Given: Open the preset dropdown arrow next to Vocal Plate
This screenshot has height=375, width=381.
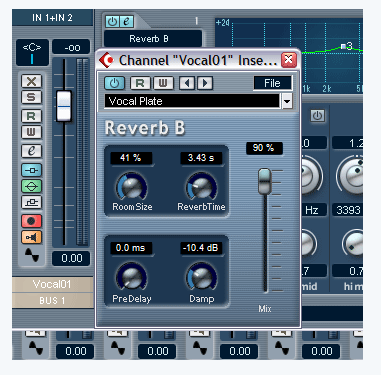Looking at the screenshot, I should (287, 101).
